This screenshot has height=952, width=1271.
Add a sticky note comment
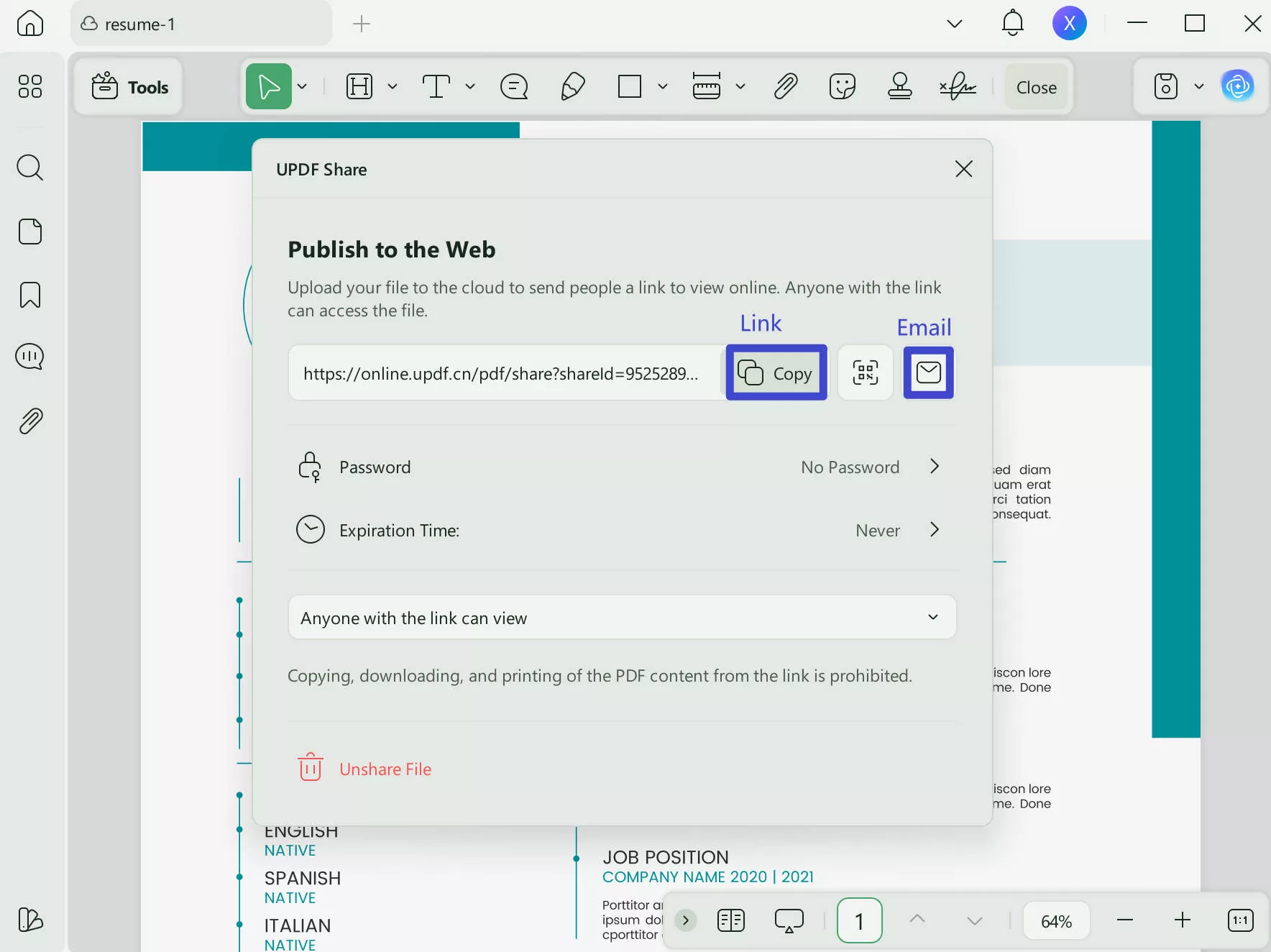click(x=514, y=87)
